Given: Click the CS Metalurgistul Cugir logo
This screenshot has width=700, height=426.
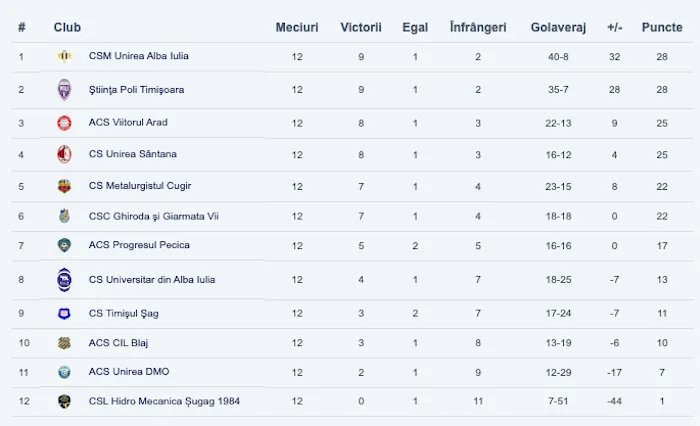Looking at the screenshot, I should (64, 186).
